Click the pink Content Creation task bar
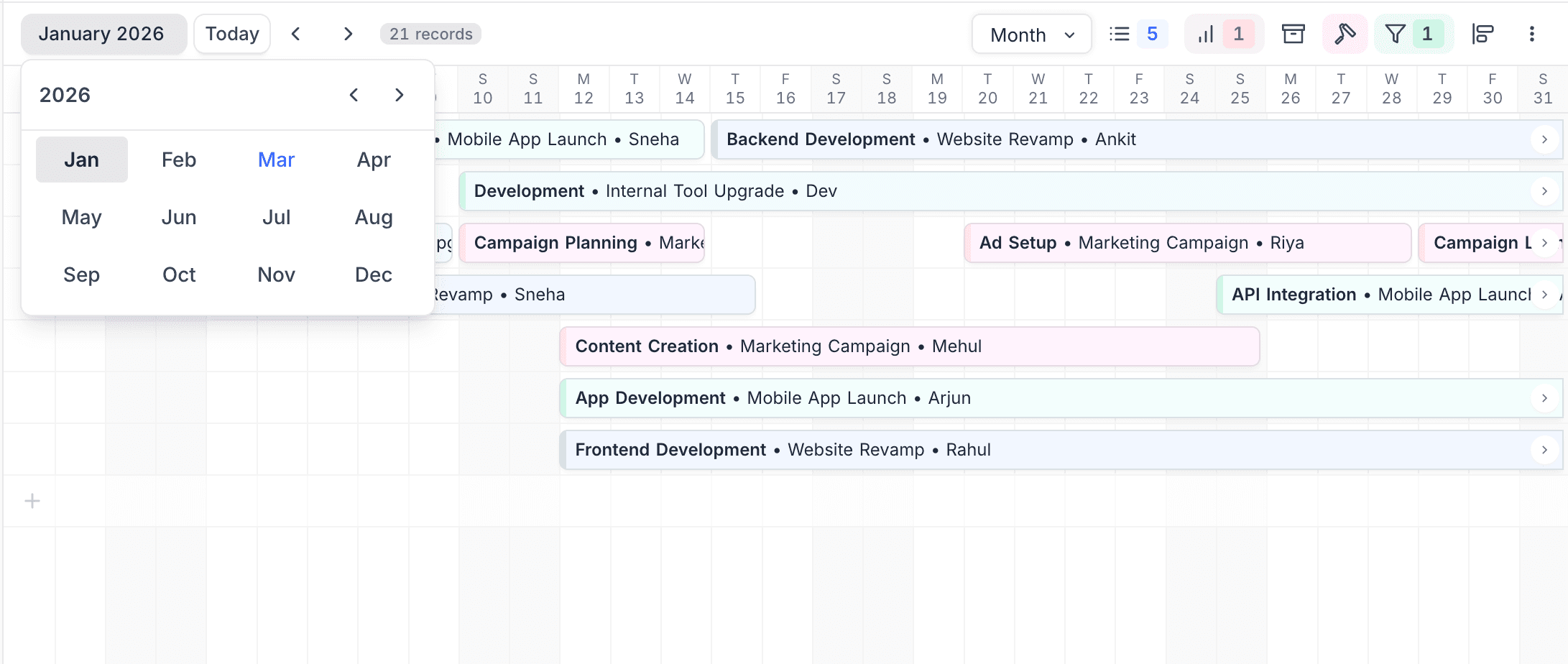1568x664 pixels. coord(790,346)
